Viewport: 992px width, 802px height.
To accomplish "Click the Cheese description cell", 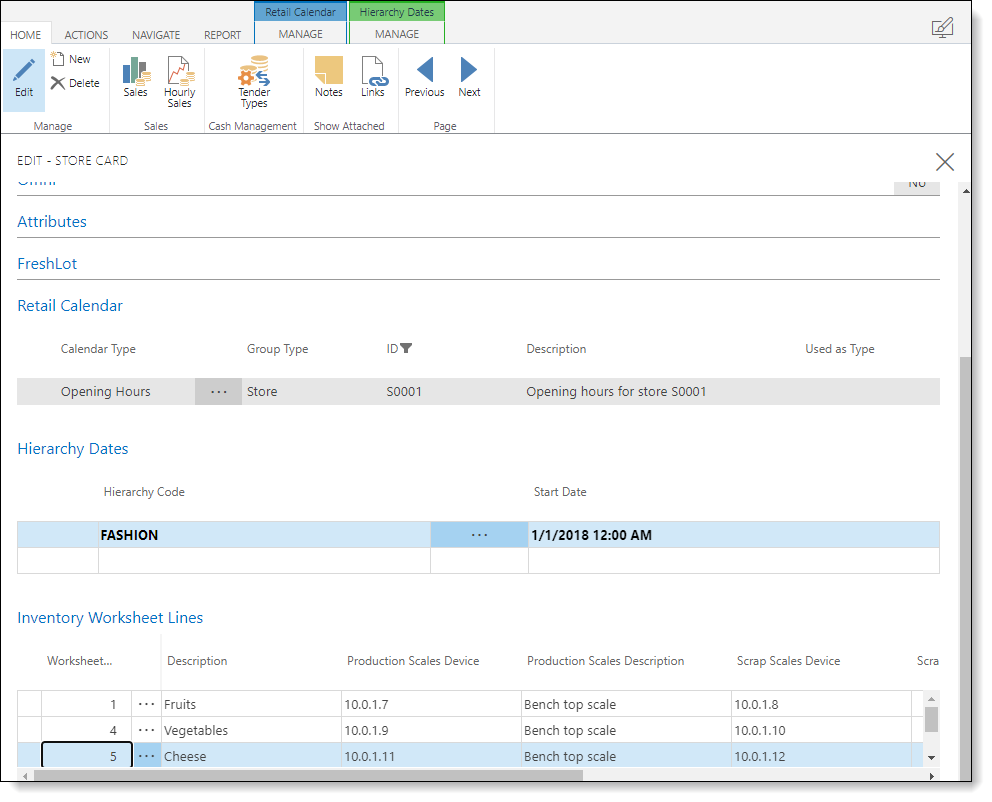I will pos(251,756).
